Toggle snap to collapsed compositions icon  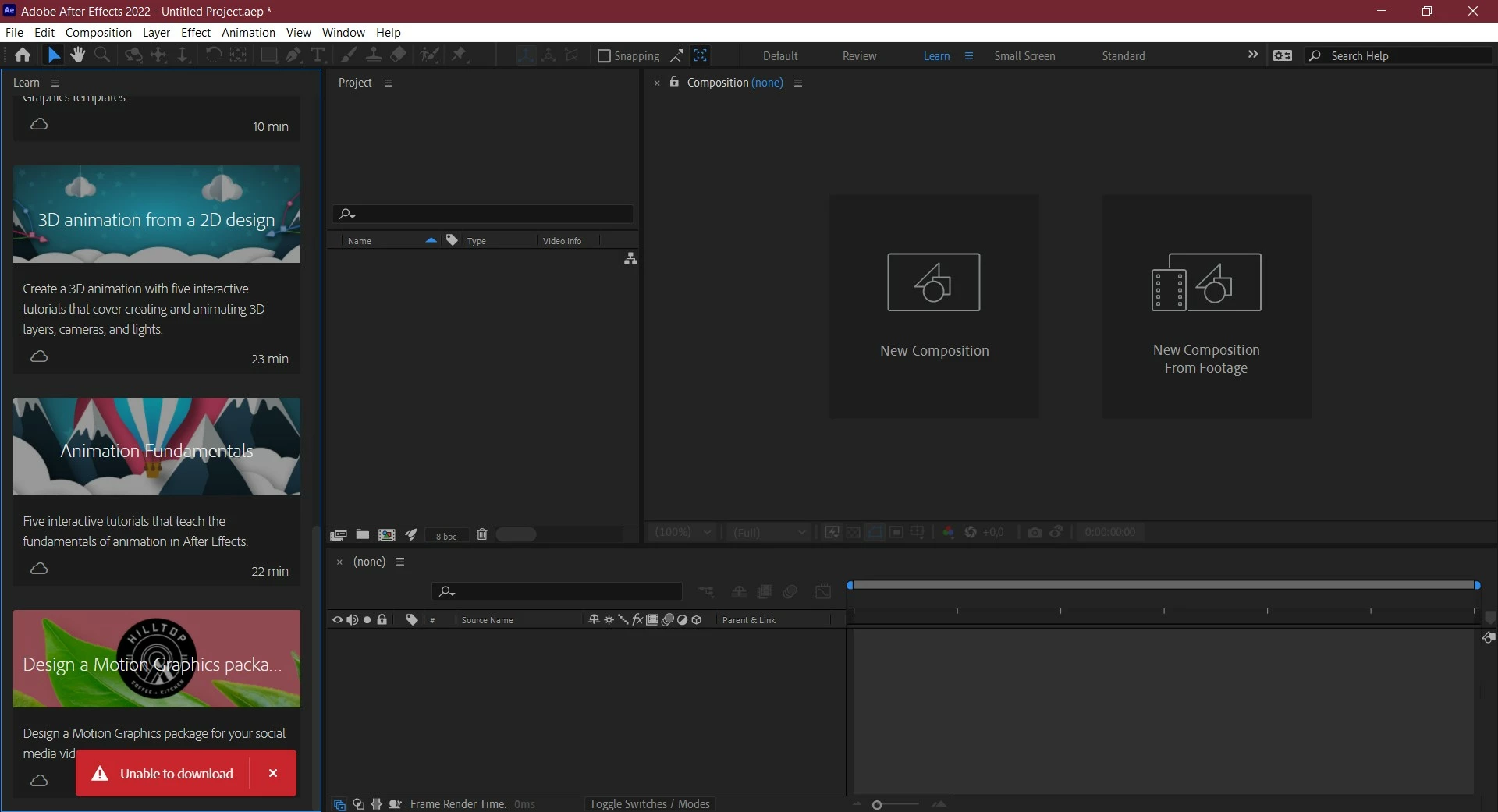coord(701,55)
